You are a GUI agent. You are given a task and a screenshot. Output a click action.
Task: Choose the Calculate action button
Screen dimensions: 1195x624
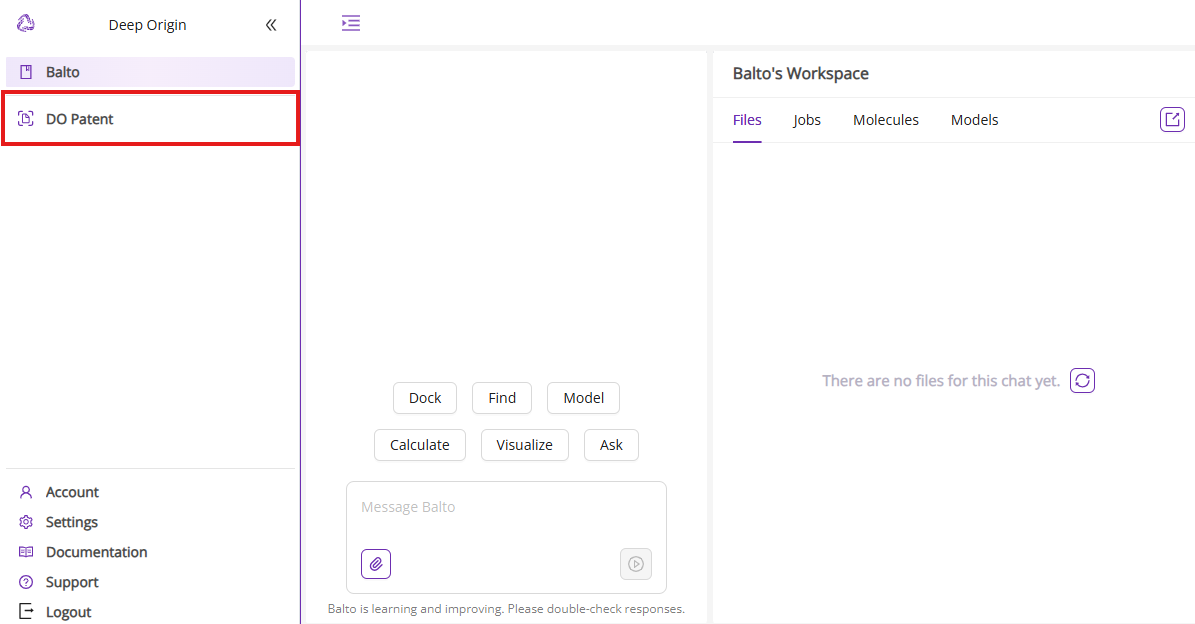point(420,445)
